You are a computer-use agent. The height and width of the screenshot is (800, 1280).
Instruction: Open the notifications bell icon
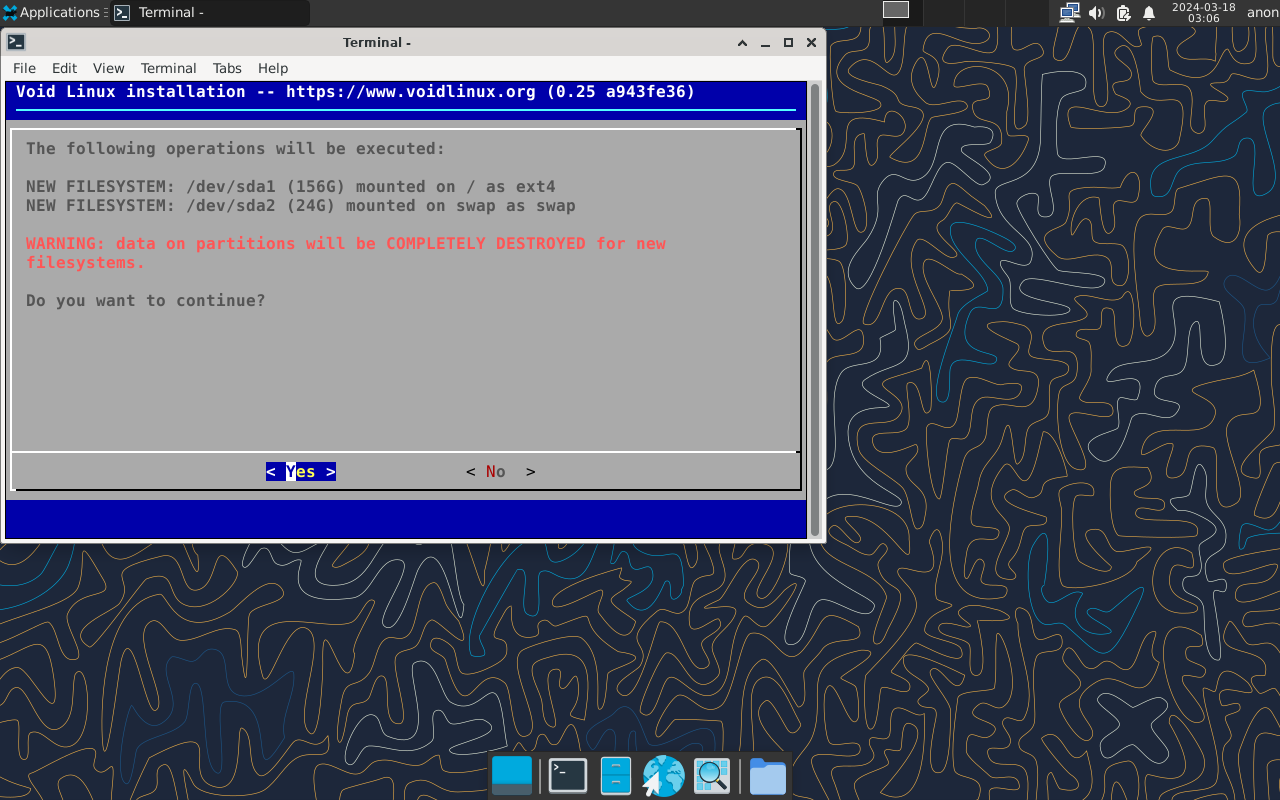point(1149,13)
